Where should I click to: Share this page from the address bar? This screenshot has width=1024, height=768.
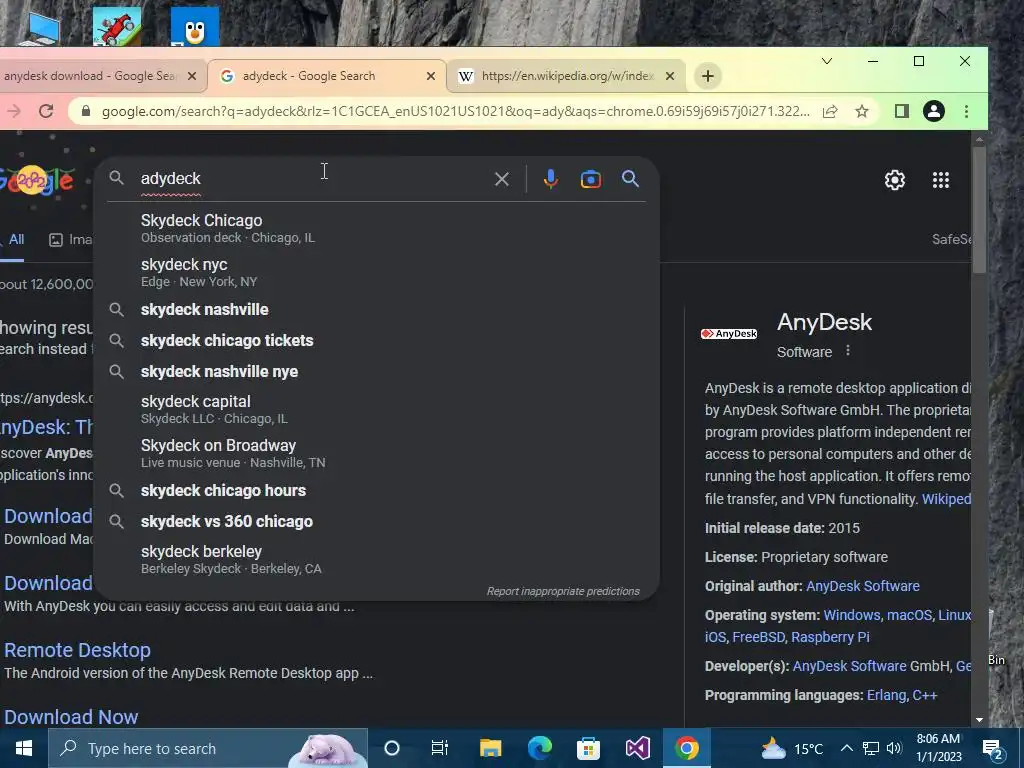830,111
